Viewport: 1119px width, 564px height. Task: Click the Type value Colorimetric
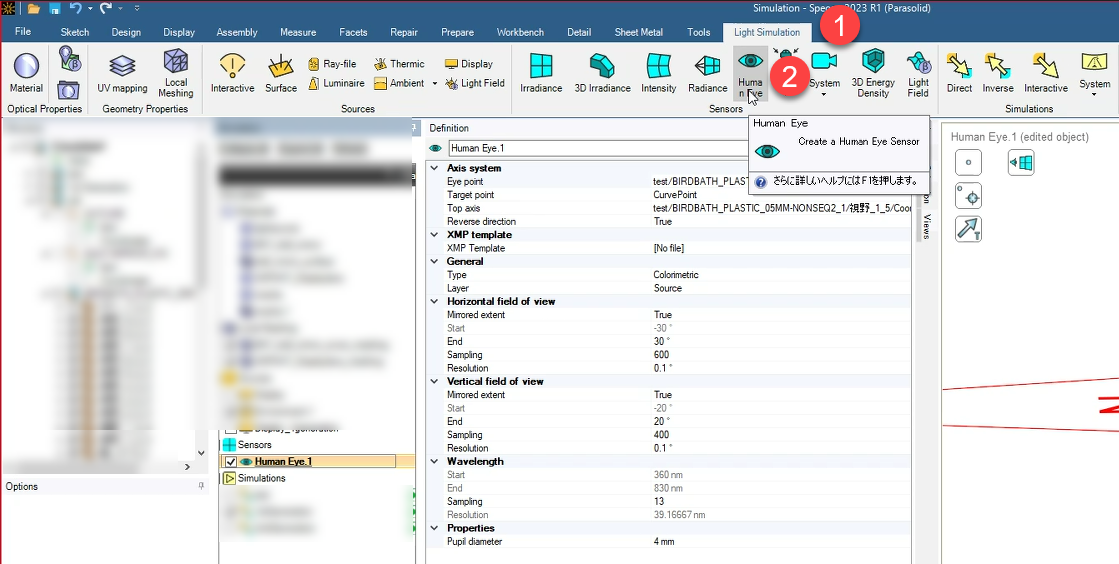[676, 275]
